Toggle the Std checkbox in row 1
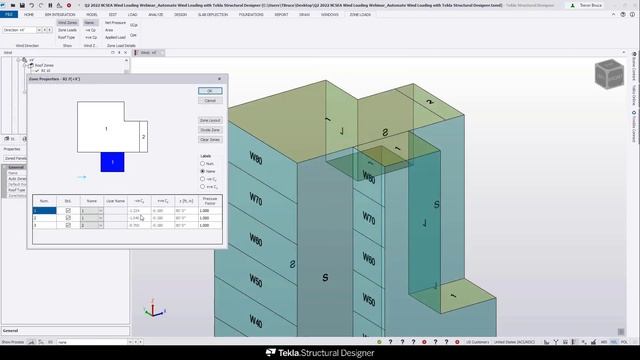 (x=68, y=211)
